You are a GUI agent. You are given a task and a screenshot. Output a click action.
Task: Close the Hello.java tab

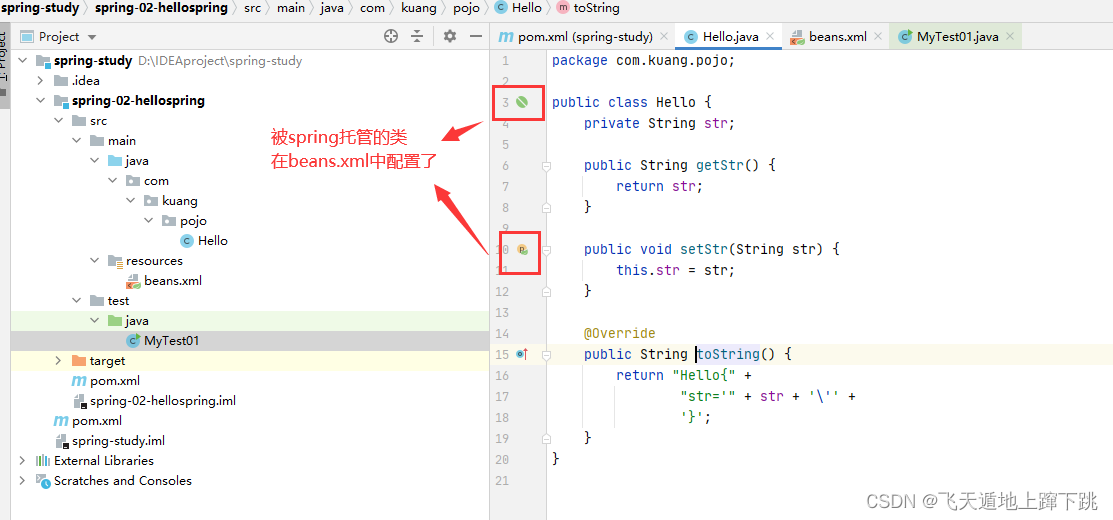pyautogui.click(x=769, y=36)
